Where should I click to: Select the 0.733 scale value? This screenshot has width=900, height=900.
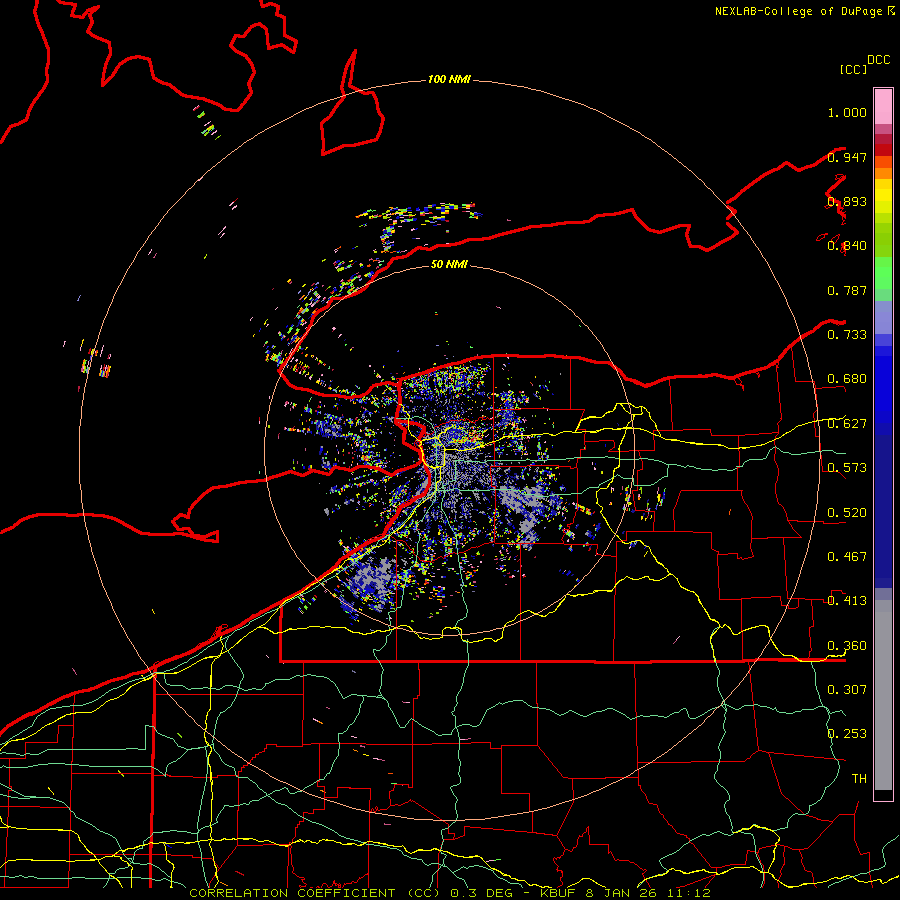tap(847, 335)
